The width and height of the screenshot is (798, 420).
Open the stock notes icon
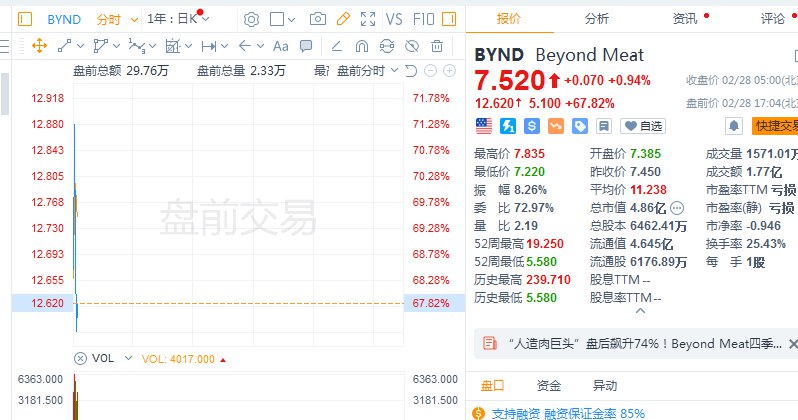(x=604, y=126)
